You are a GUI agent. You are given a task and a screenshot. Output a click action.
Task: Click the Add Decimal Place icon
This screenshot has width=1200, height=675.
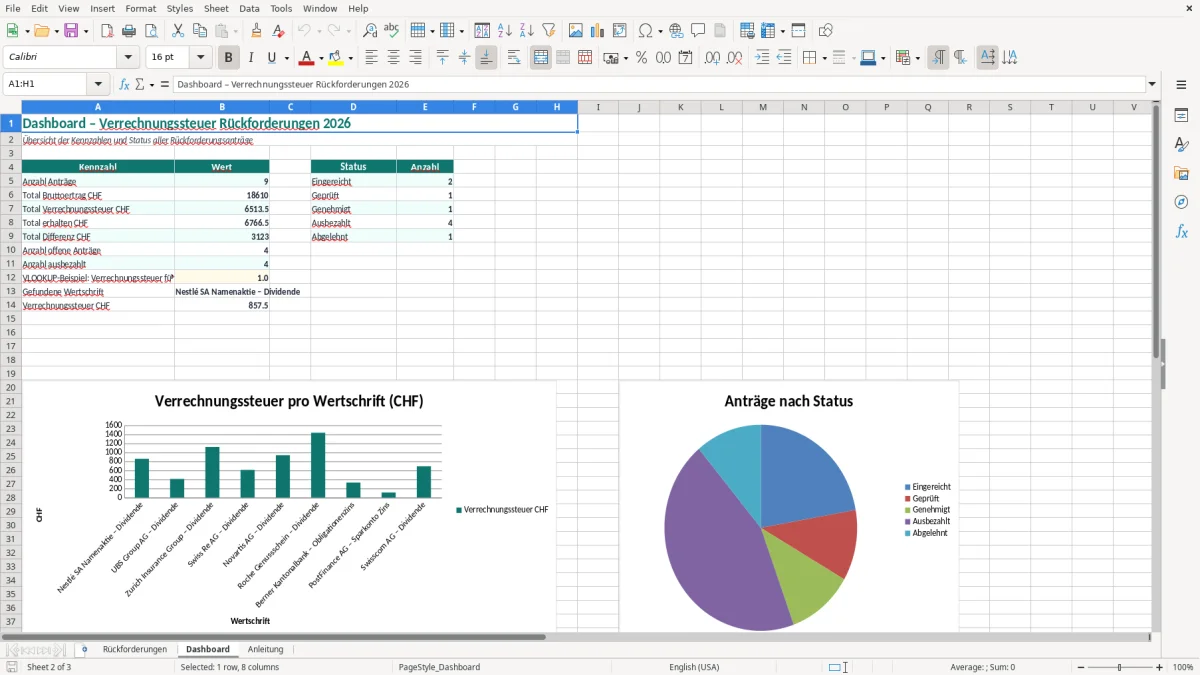point(712,58)
